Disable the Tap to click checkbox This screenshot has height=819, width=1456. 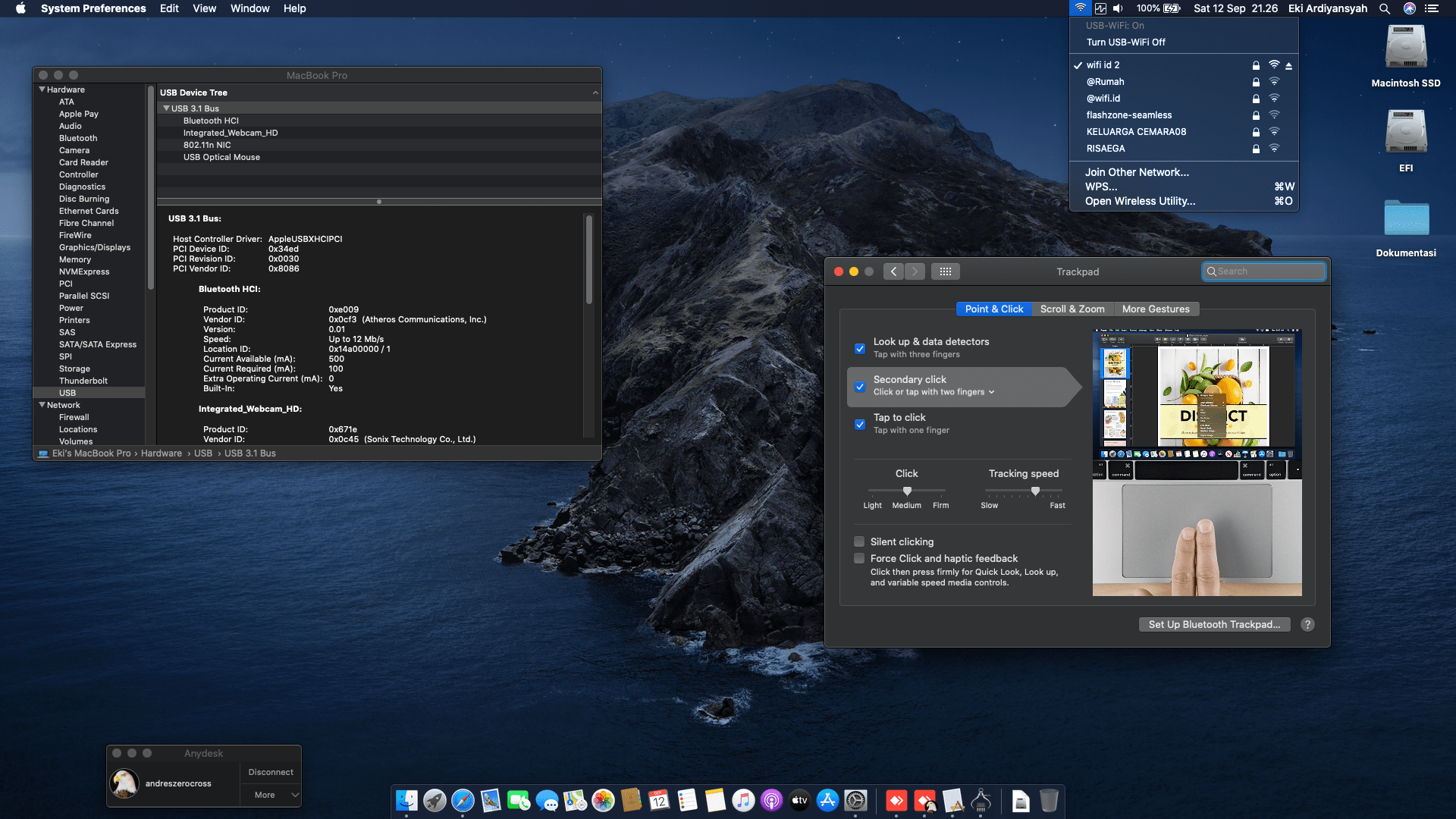click(860, 425)
